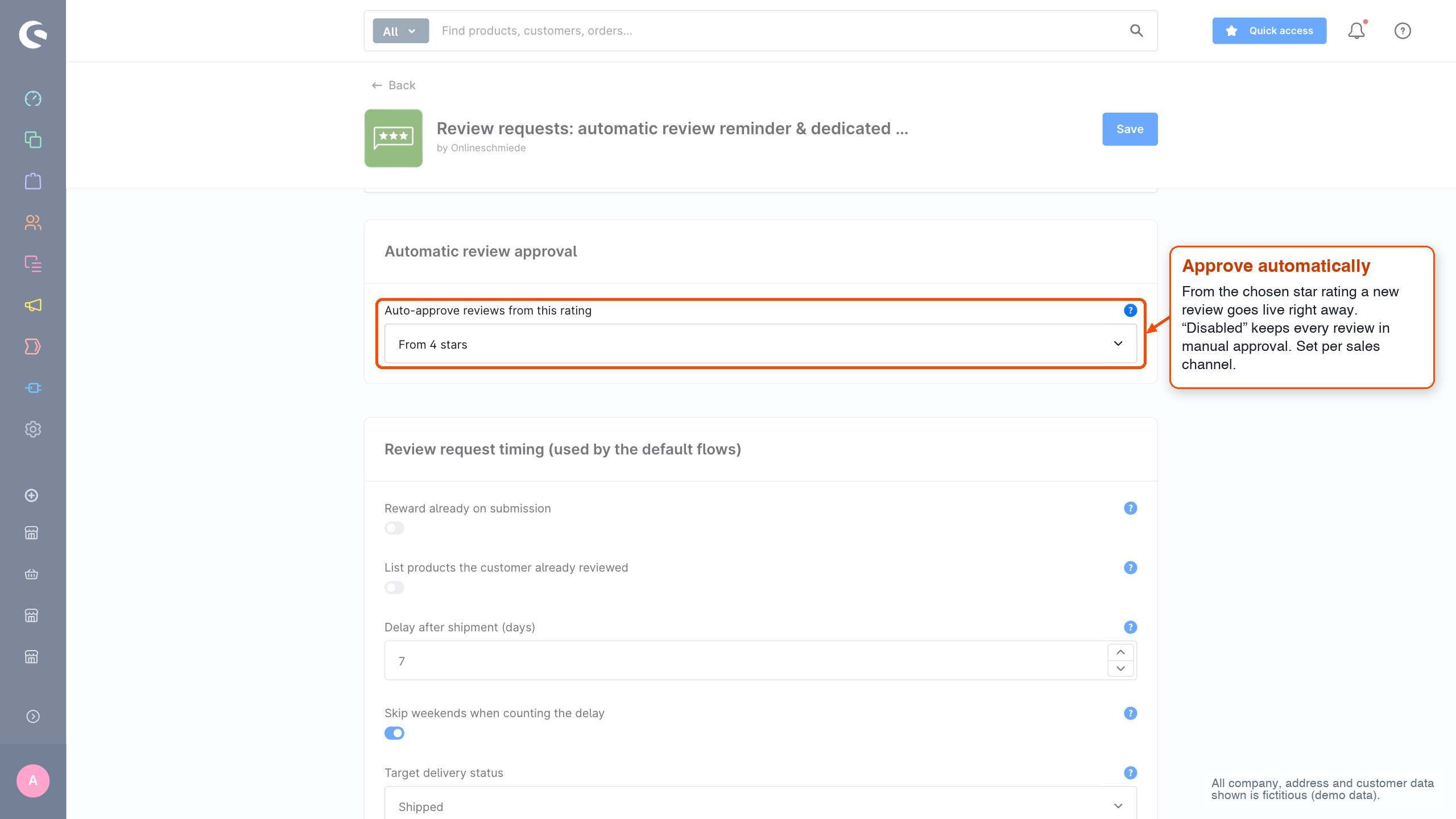Focus the Find products search field
1456x819 pixels.
779,31
